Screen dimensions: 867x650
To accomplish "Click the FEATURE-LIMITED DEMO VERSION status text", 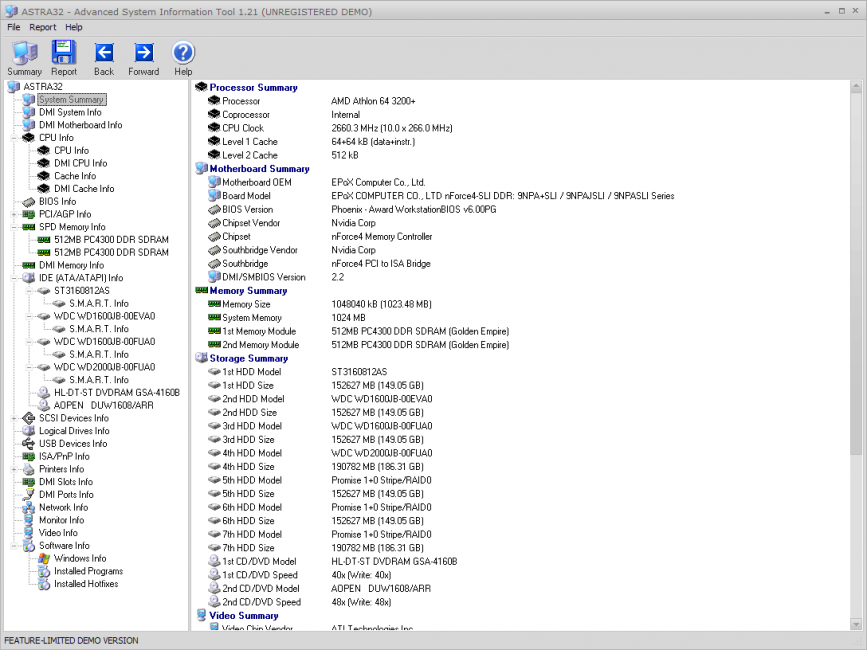I will (71, 641).
